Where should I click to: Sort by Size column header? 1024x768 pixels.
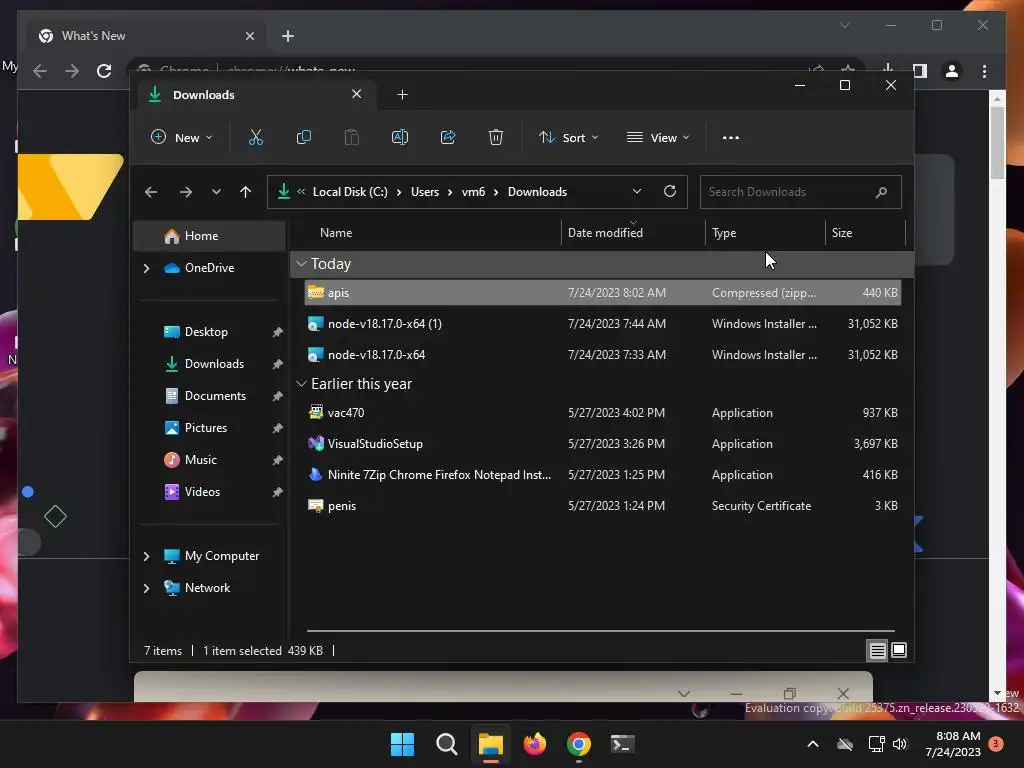(865, 232)
